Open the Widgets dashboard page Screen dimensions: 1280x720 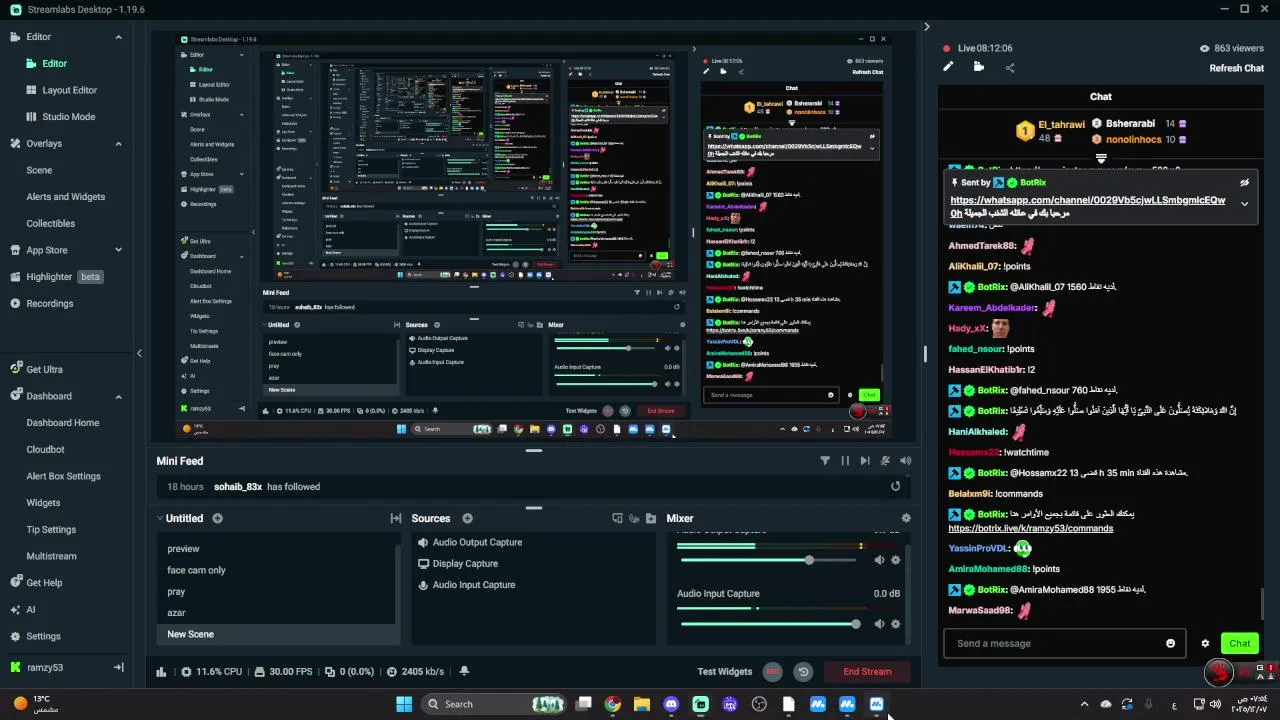click(x=43, y=503)
